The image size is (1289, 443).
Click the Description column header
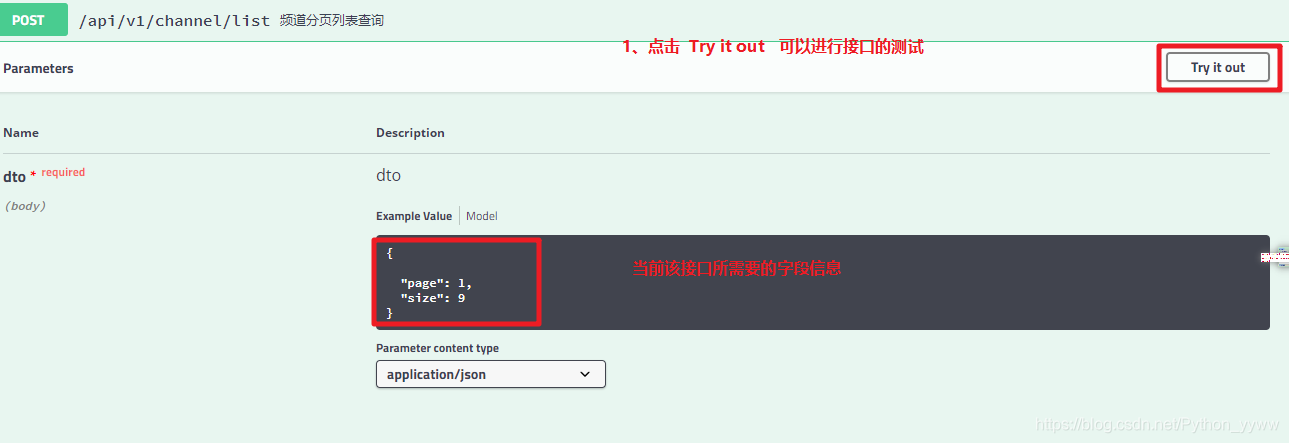click(410, 132)
